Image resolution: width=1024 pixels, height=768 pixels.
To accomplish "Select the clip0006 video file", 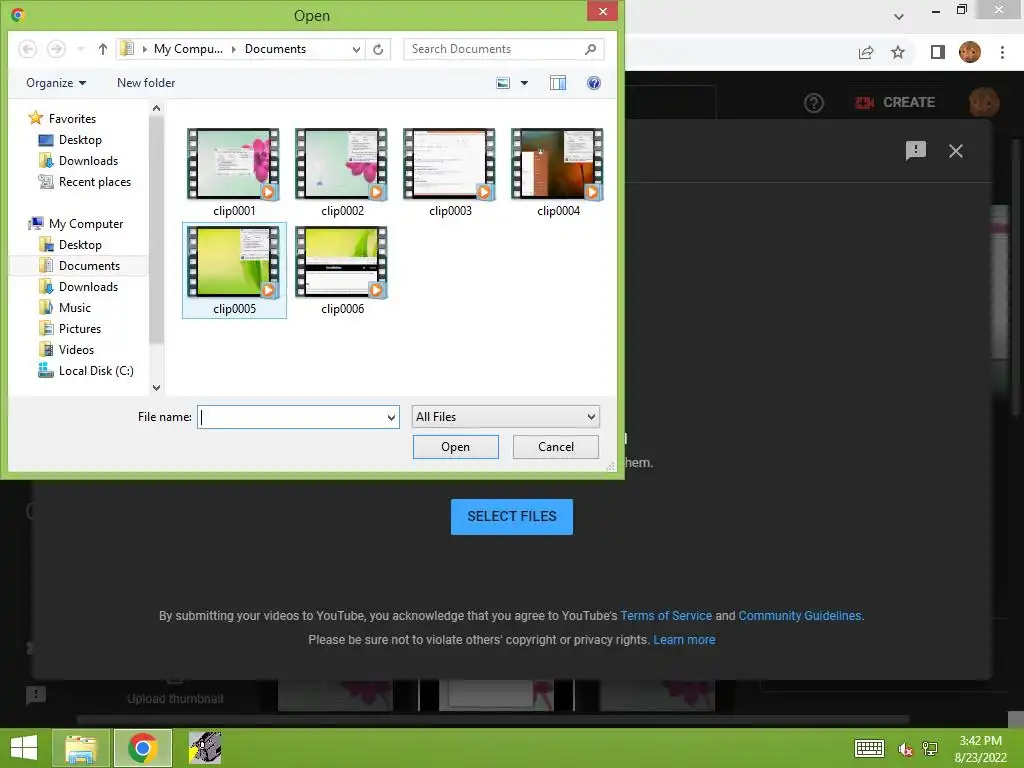I will tap(342, 270).
